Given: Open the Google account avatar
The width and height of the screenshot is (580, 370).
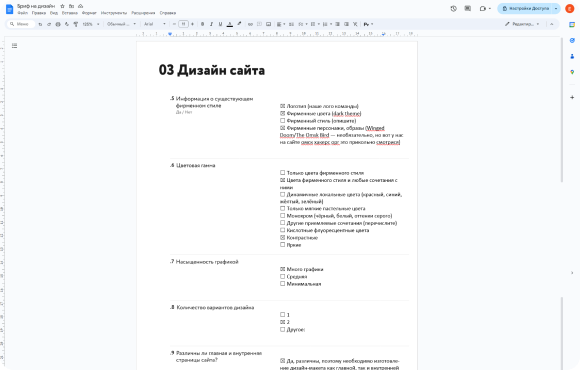Looking at the screenshot, I should pyautogui.click(x=570, y=9).
